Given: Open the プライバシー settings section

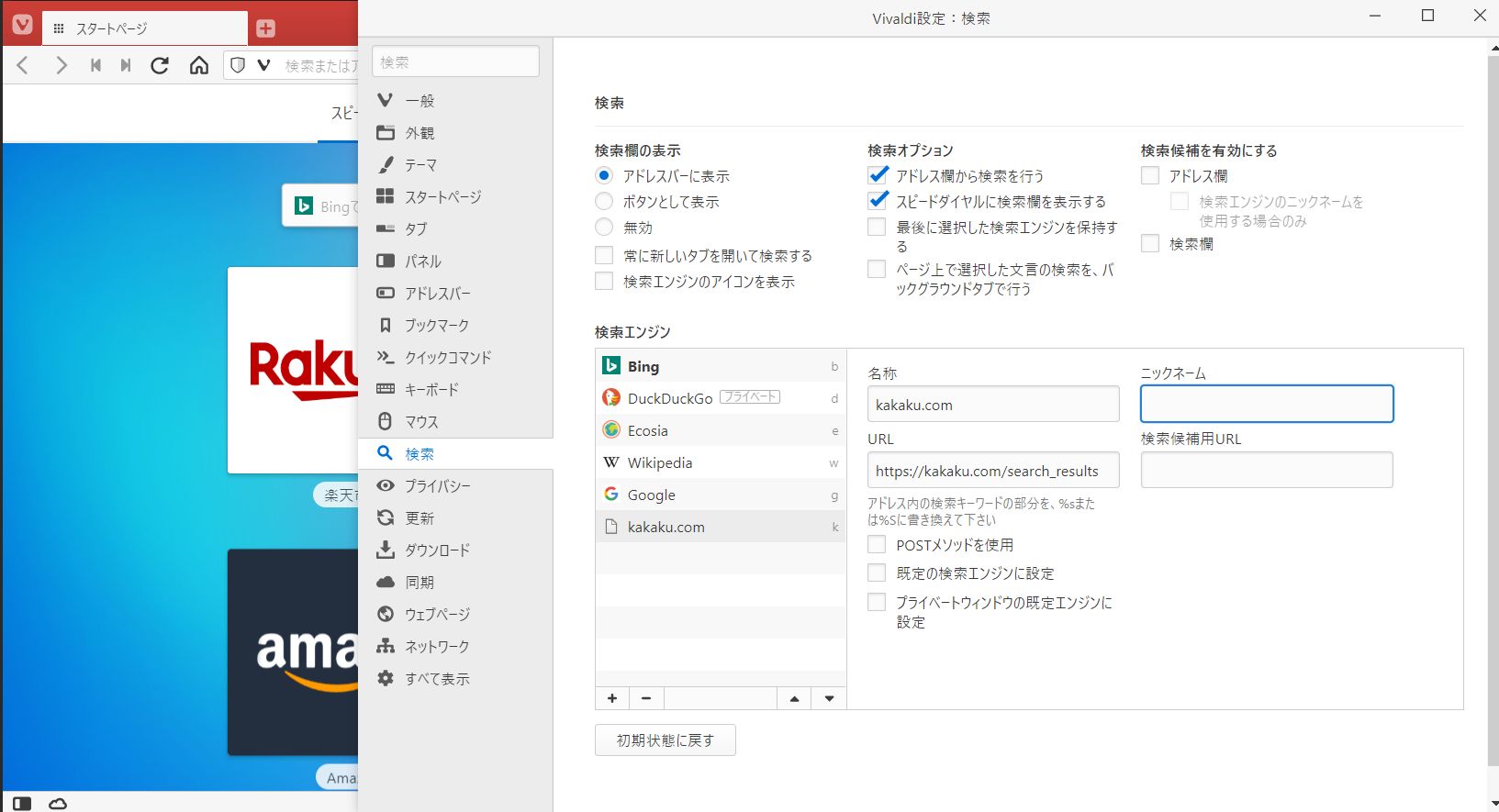Looking at the screenshot, I should (x=437, y=486).
